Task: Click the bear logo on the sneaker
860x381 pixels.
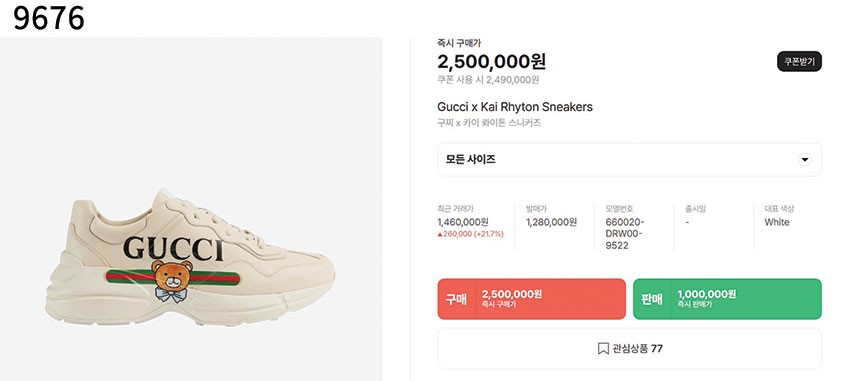Action: (171, 281)
